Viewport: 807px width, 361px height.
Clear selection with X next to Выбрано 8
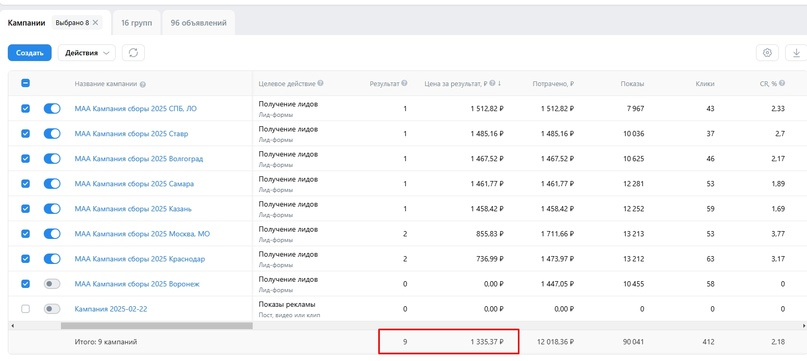(95, 23)
